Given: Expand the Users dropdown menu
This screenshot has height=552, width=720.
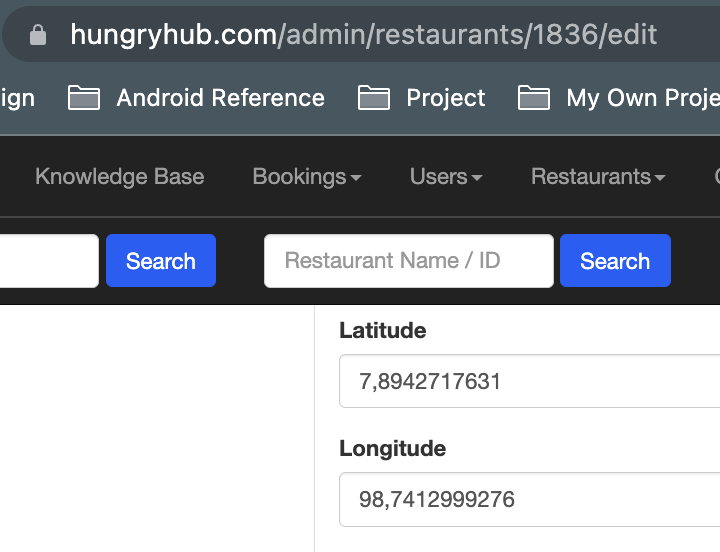Looking at the screenshot, I should point(445,177).
